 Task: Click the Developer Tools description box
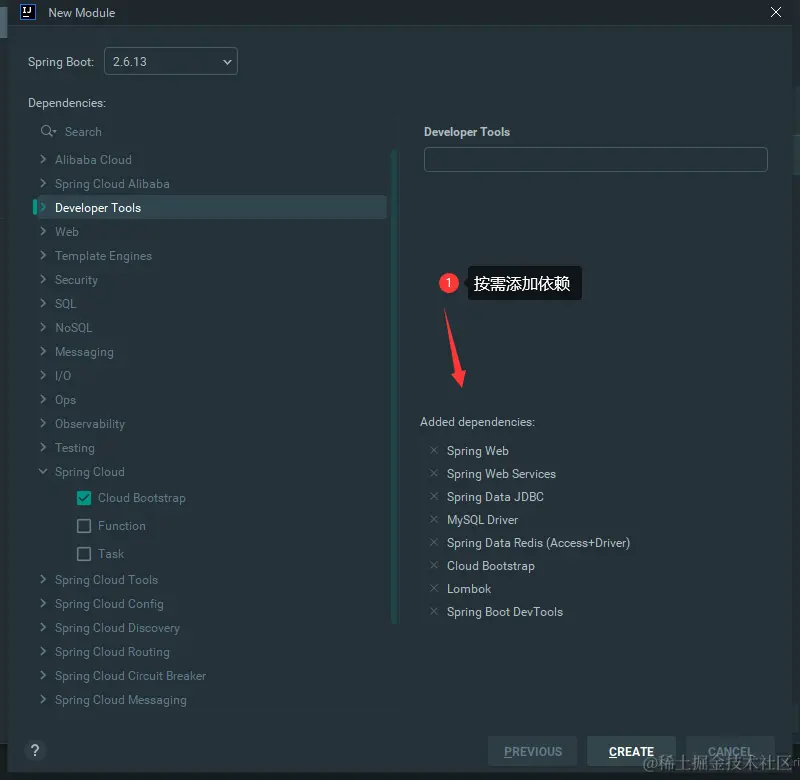coord(595,160)
